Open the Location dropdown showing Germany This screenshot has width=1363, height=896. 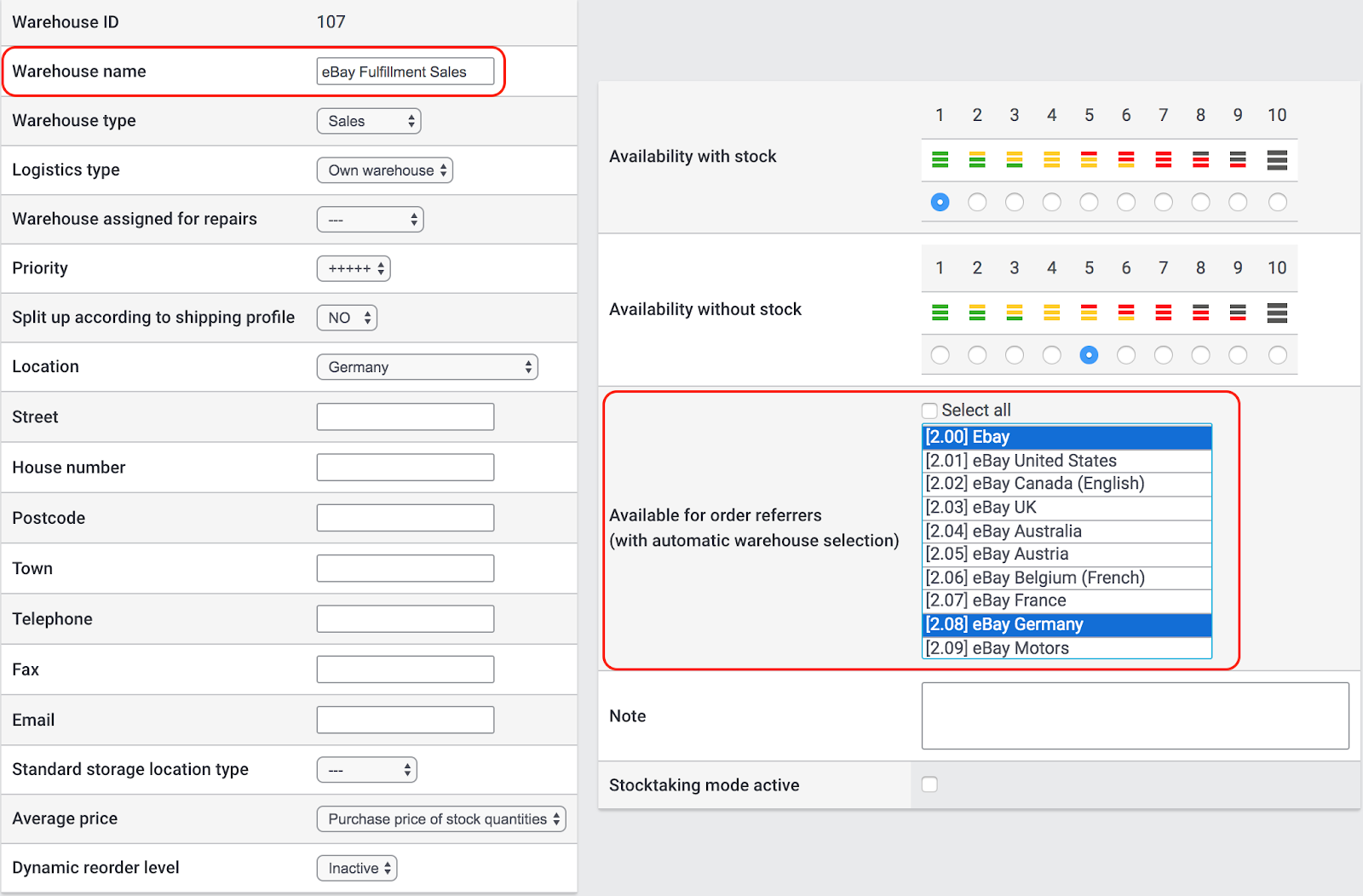pyautogui.click(x=427, y=367)
